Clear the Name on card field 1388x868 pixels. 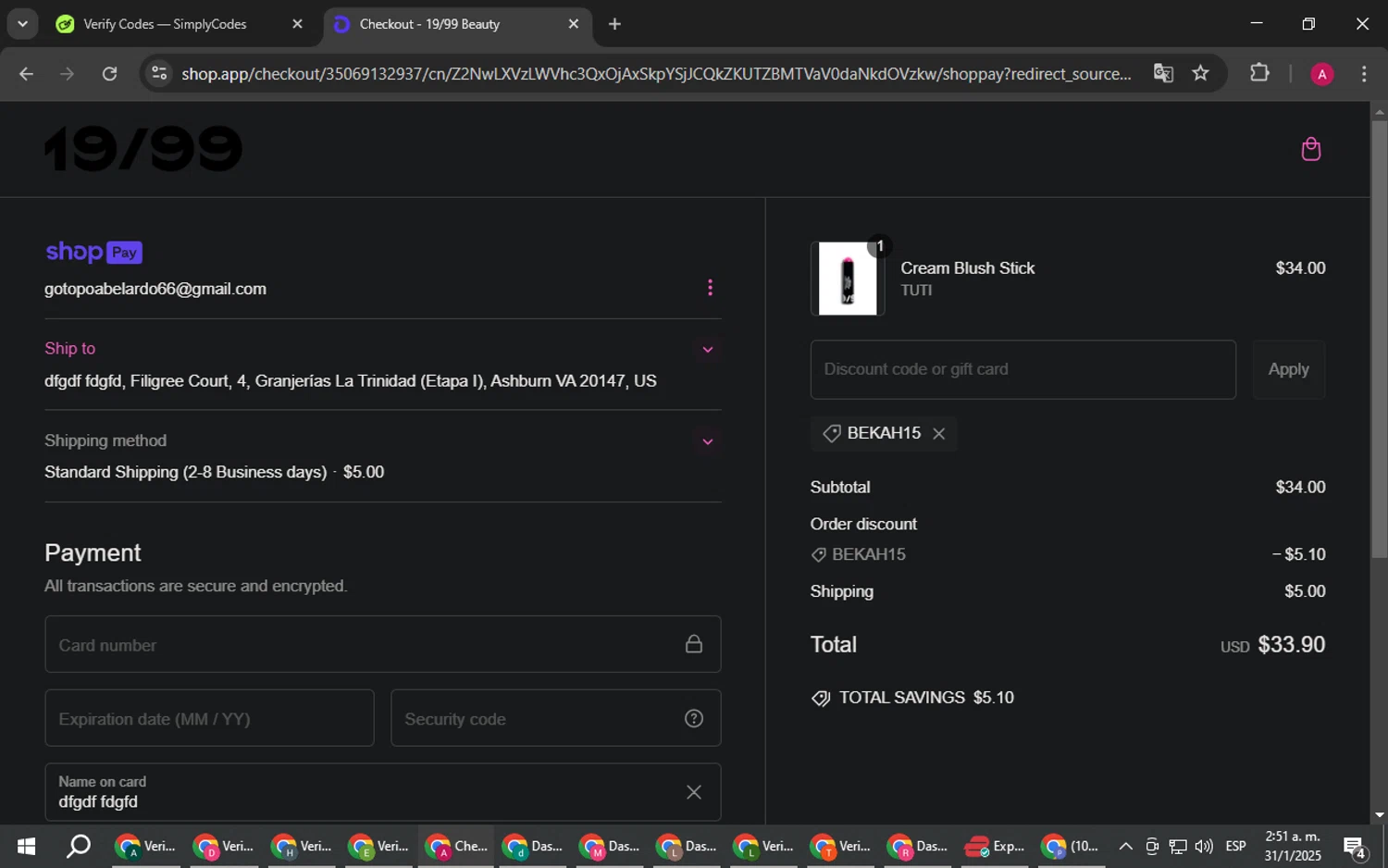pyautogui.click(x=694, y=792)
